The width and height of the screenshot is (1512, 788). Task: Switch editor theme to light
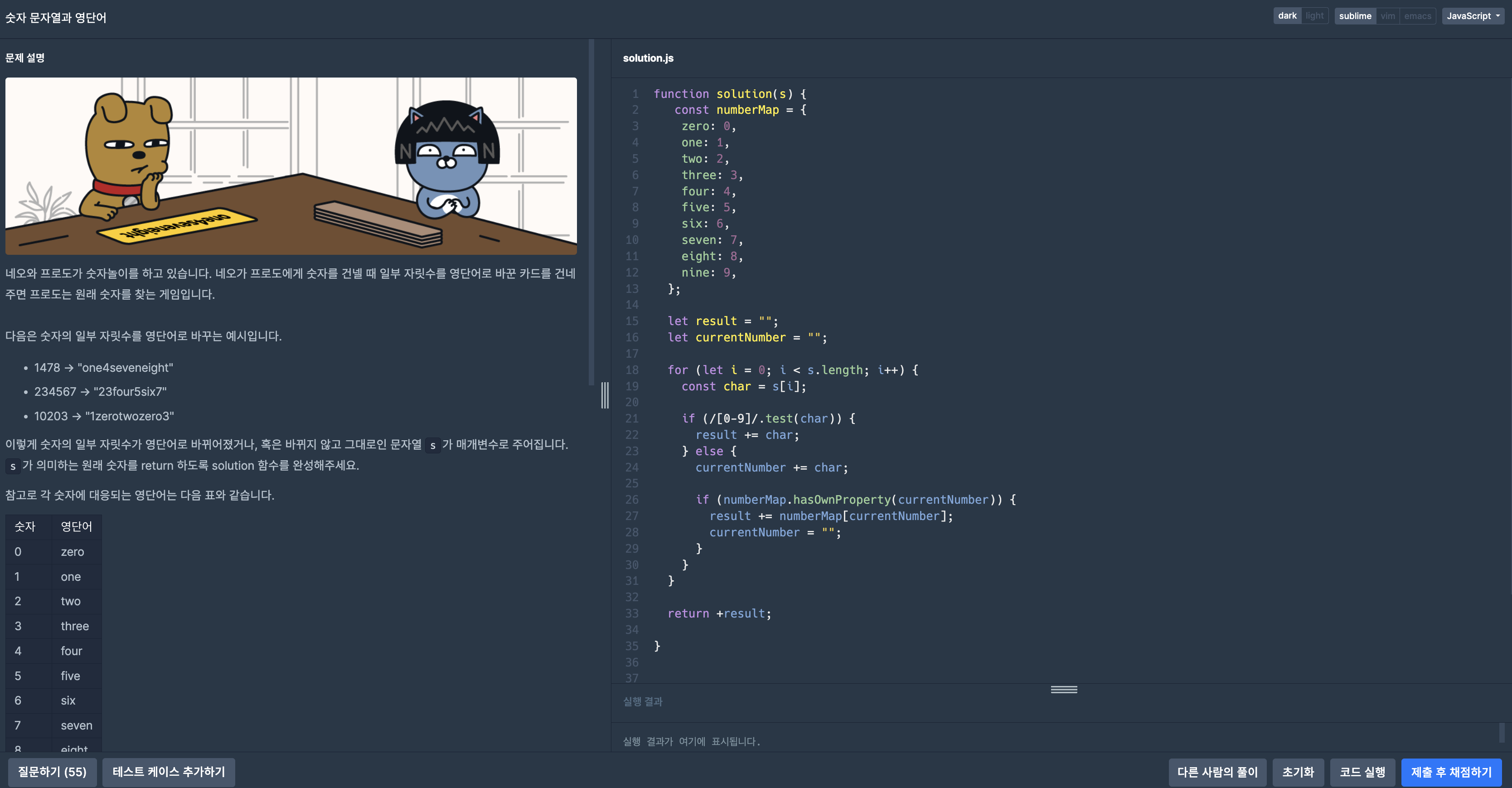pyautogui.click(x=1314, y=16)
